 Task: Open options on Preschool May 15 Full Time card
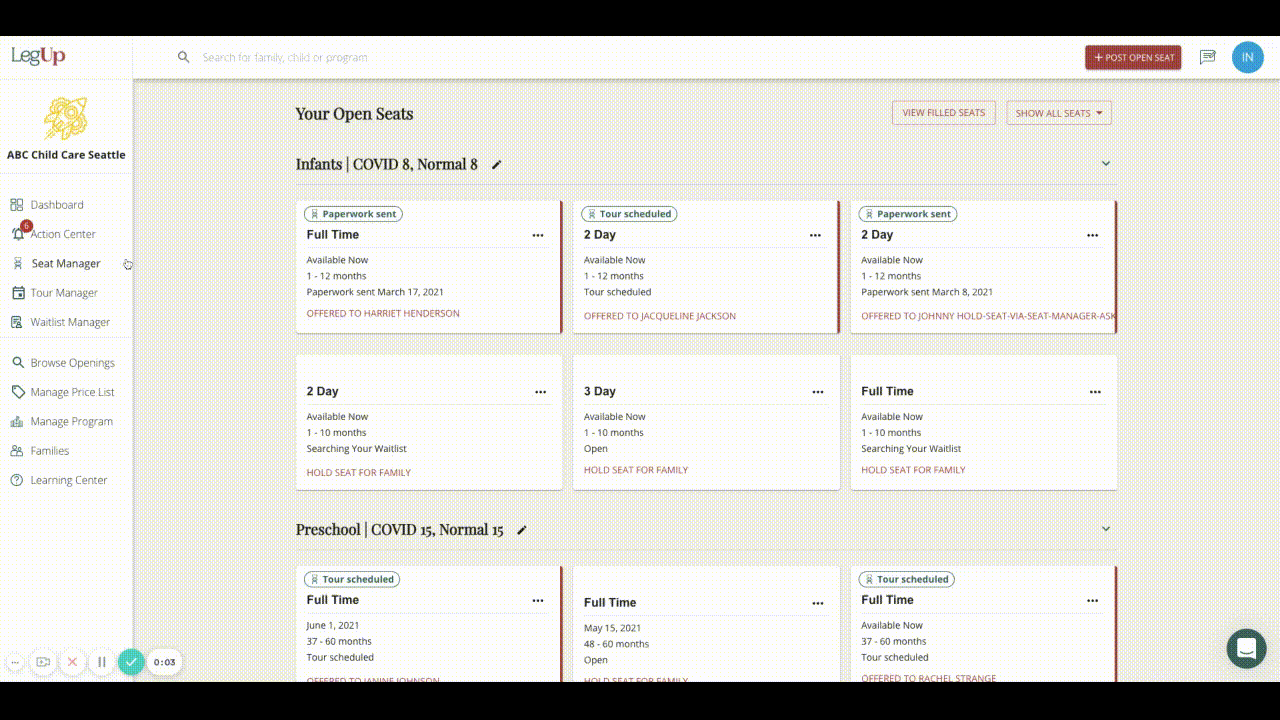point(818,604)
